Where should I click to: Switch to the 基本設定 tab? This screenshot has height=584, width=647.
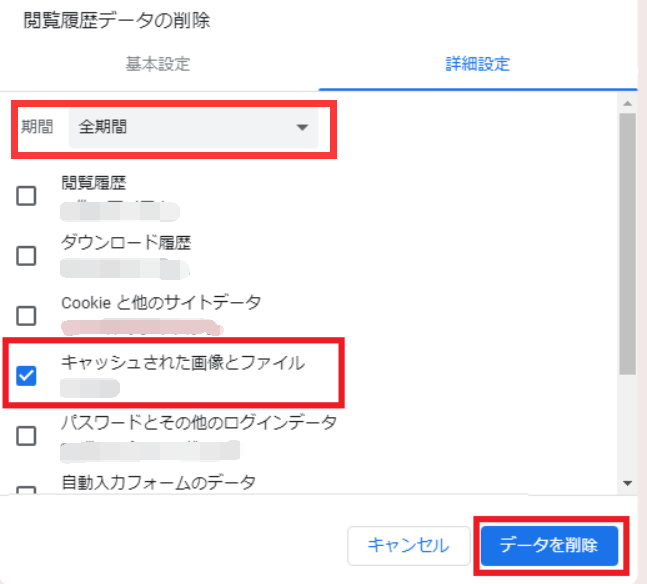point(157,64)
